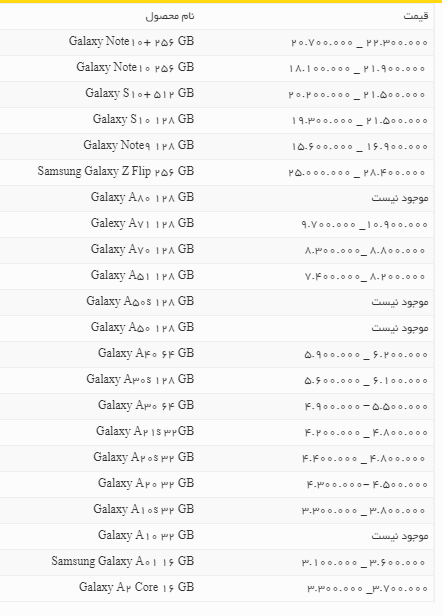Select the Galexy A71 128 GB row name
This screenshot has height=616, width=442.
(142, 223)
